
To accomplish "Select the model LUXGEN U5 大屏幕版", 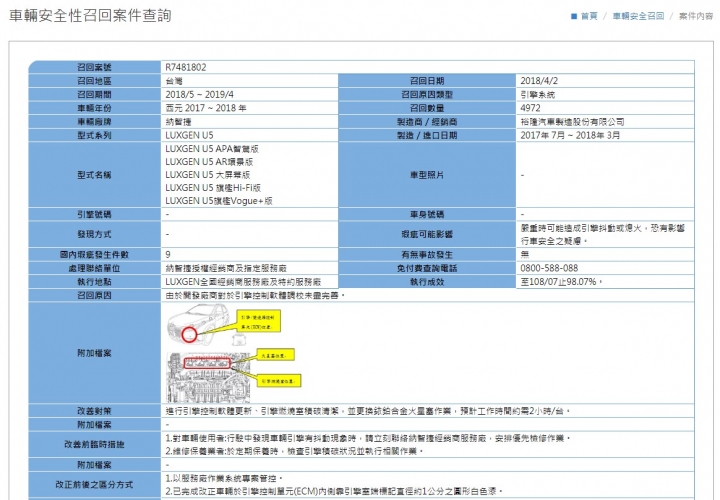I will [208, 174].
